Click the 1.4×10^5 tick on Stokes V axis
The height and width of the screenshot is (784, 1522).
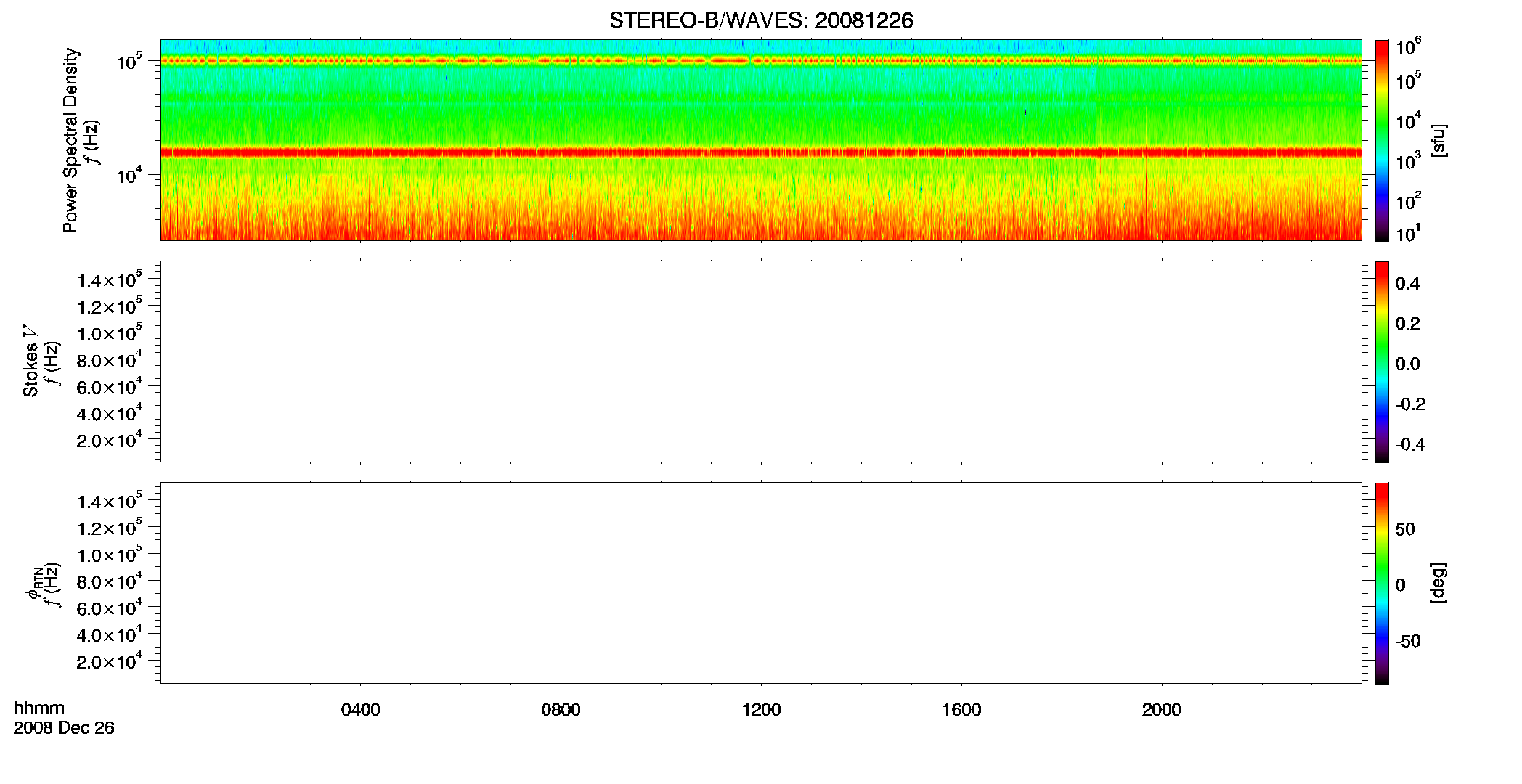110,279
